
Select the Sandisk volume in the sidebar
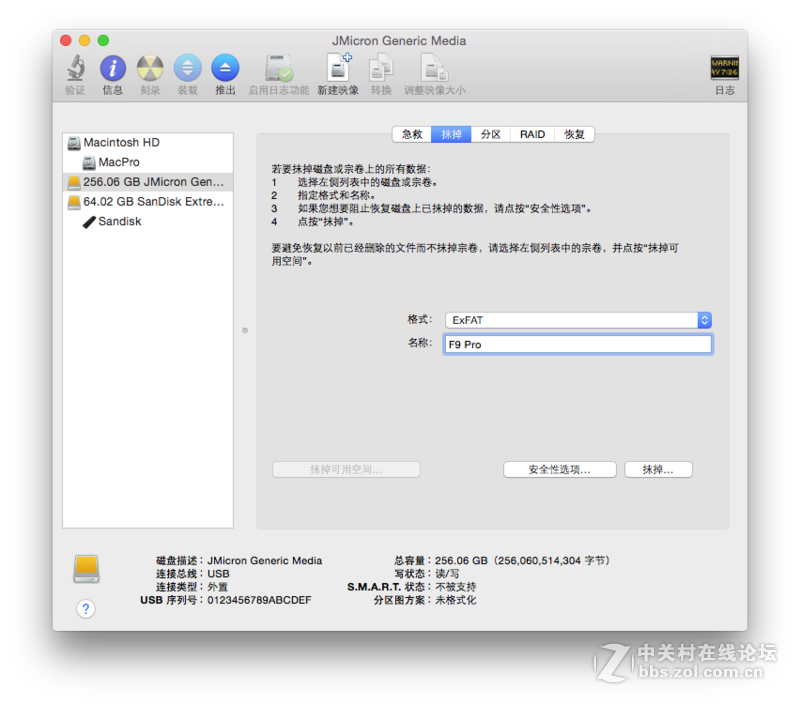tap(120, 221)
